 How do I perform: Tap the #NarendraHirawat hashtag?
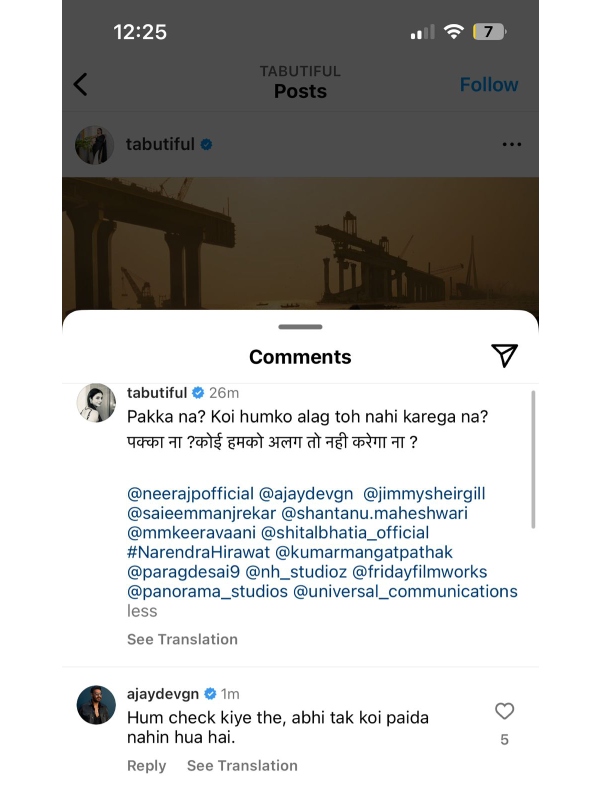tap(197, 552)
